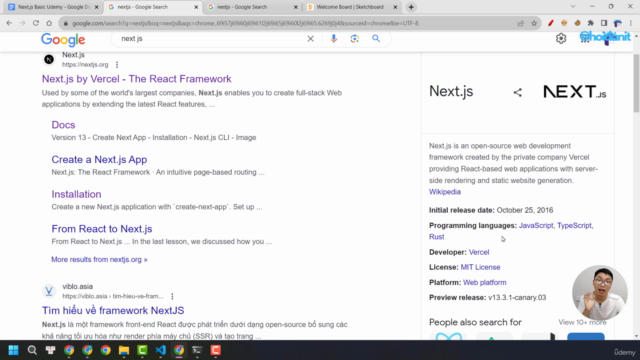Toggle the browser side panel

[x=604, y=23]
